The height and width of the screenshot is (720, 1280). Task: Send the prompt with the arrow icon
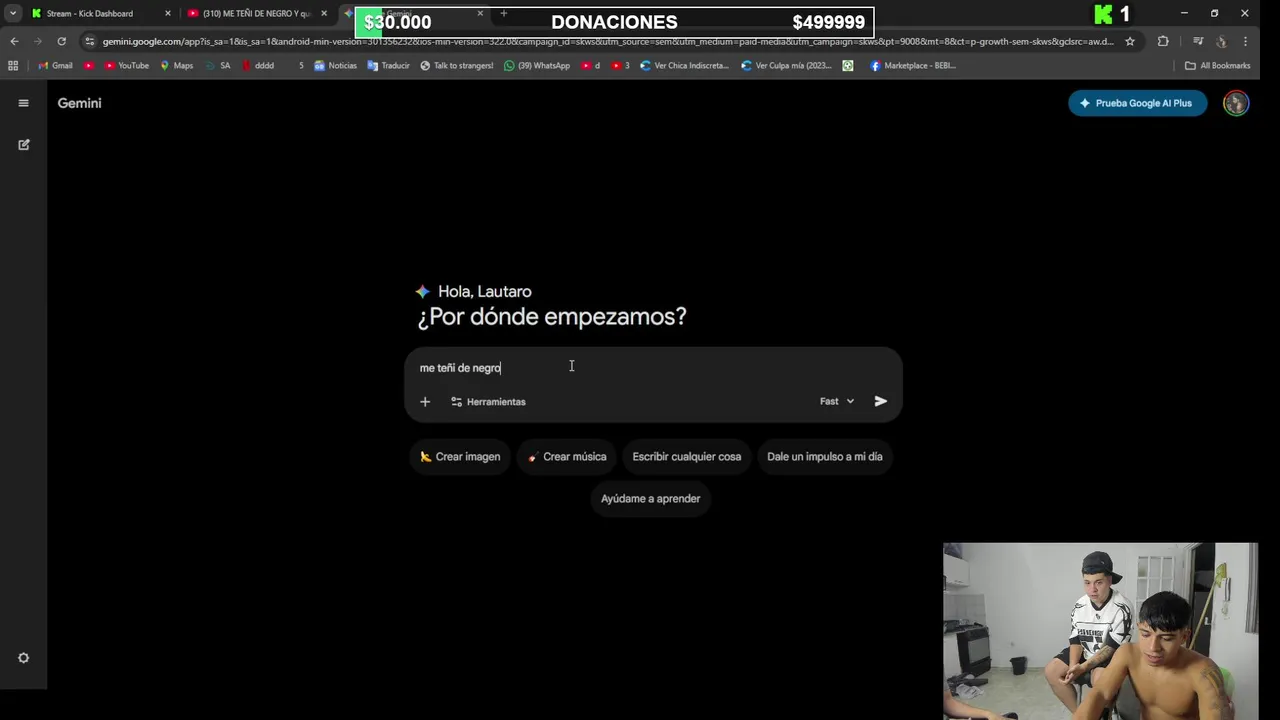coord(881,401)
